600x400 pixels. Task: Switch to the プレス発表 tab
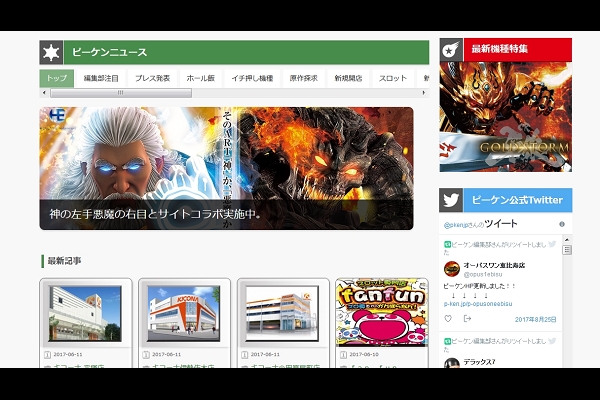pos(152,78)
